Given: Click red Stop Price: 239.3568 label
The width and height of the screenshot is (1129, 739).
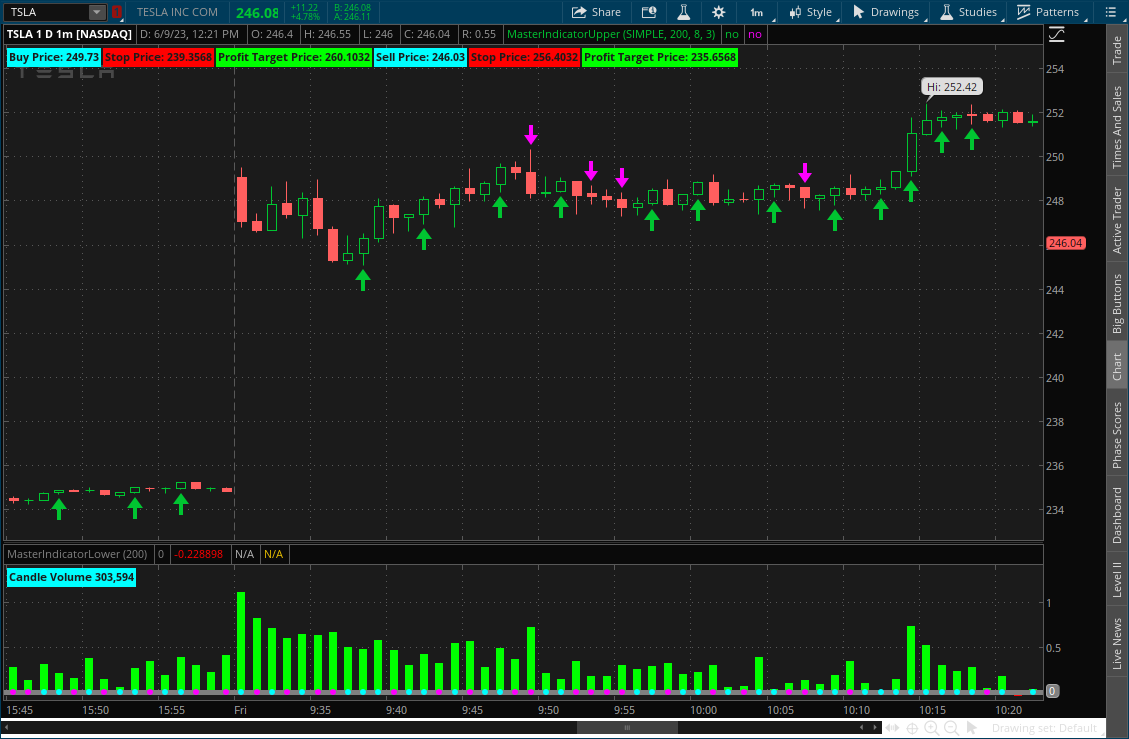Looking at the screenshot, I should click(158, 58).
